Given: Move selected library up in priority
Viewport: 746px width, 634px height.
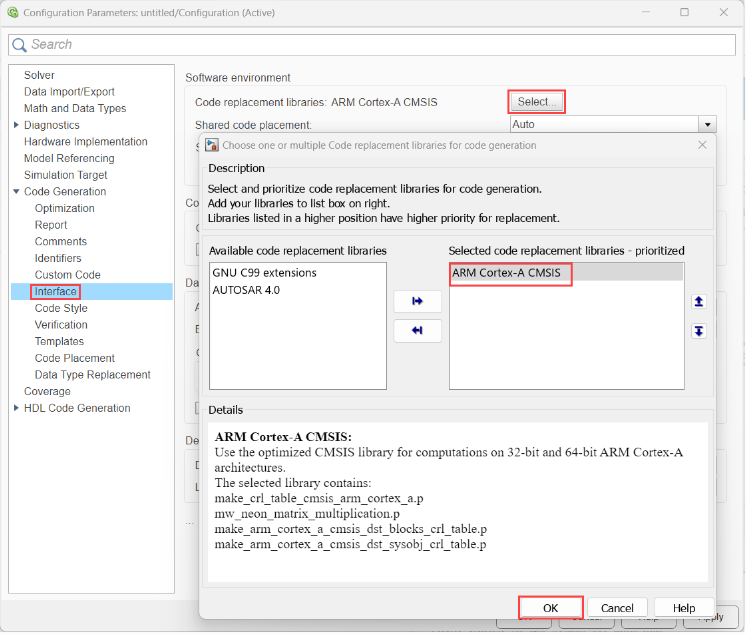Looking at the screenshot, I should 699,301.
